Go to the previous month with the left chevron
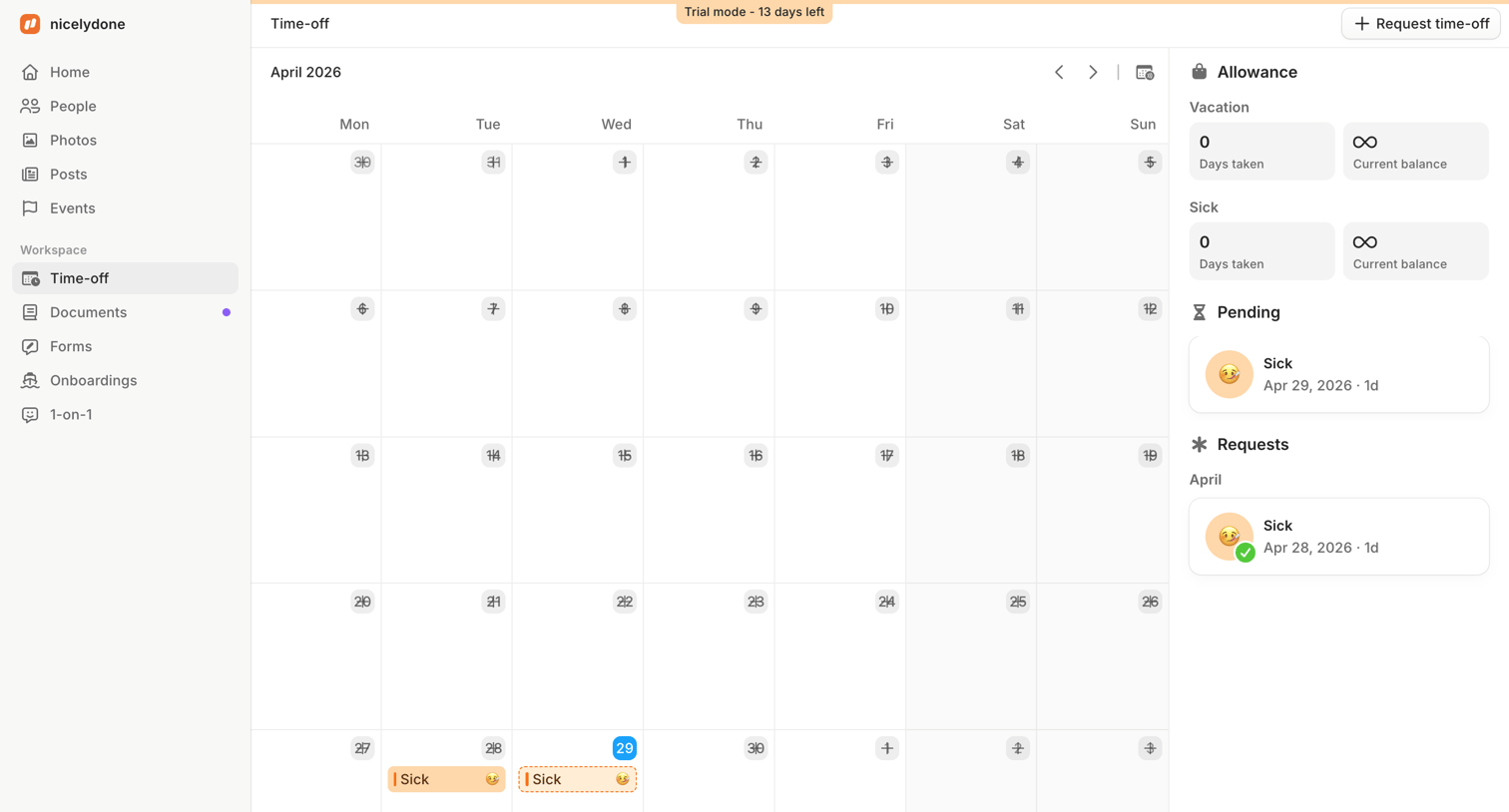The image size is (1509, 812). [1059, 72]
